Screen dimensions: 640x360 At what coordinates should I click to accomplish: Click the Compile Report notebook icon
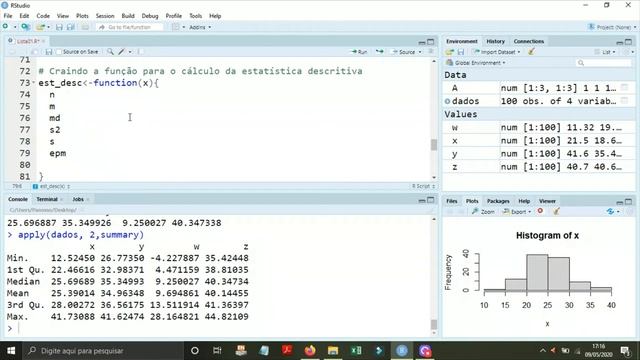point(140,52)
